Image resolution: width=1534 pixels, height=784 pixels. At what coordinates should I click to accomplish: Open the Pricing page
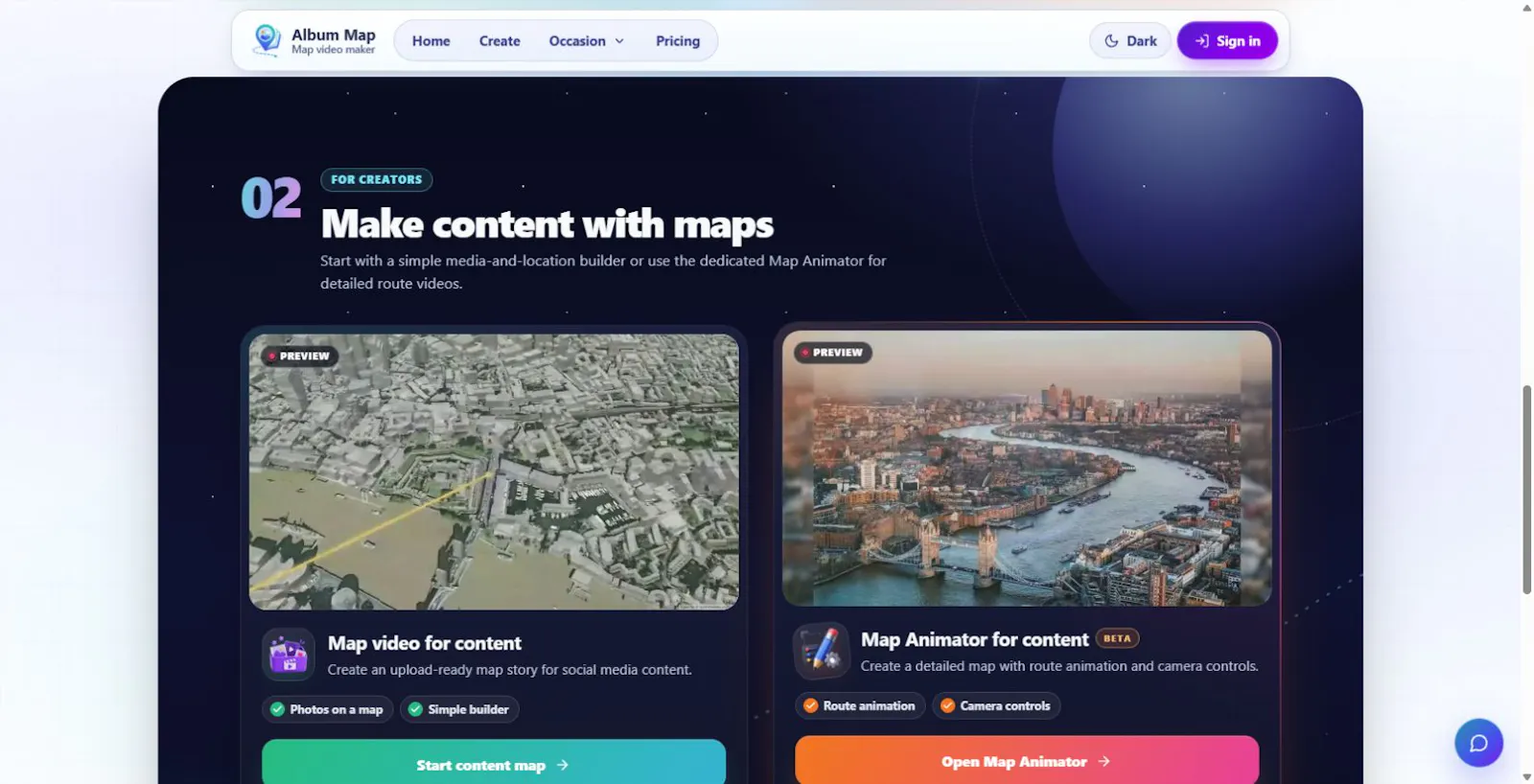678,41
